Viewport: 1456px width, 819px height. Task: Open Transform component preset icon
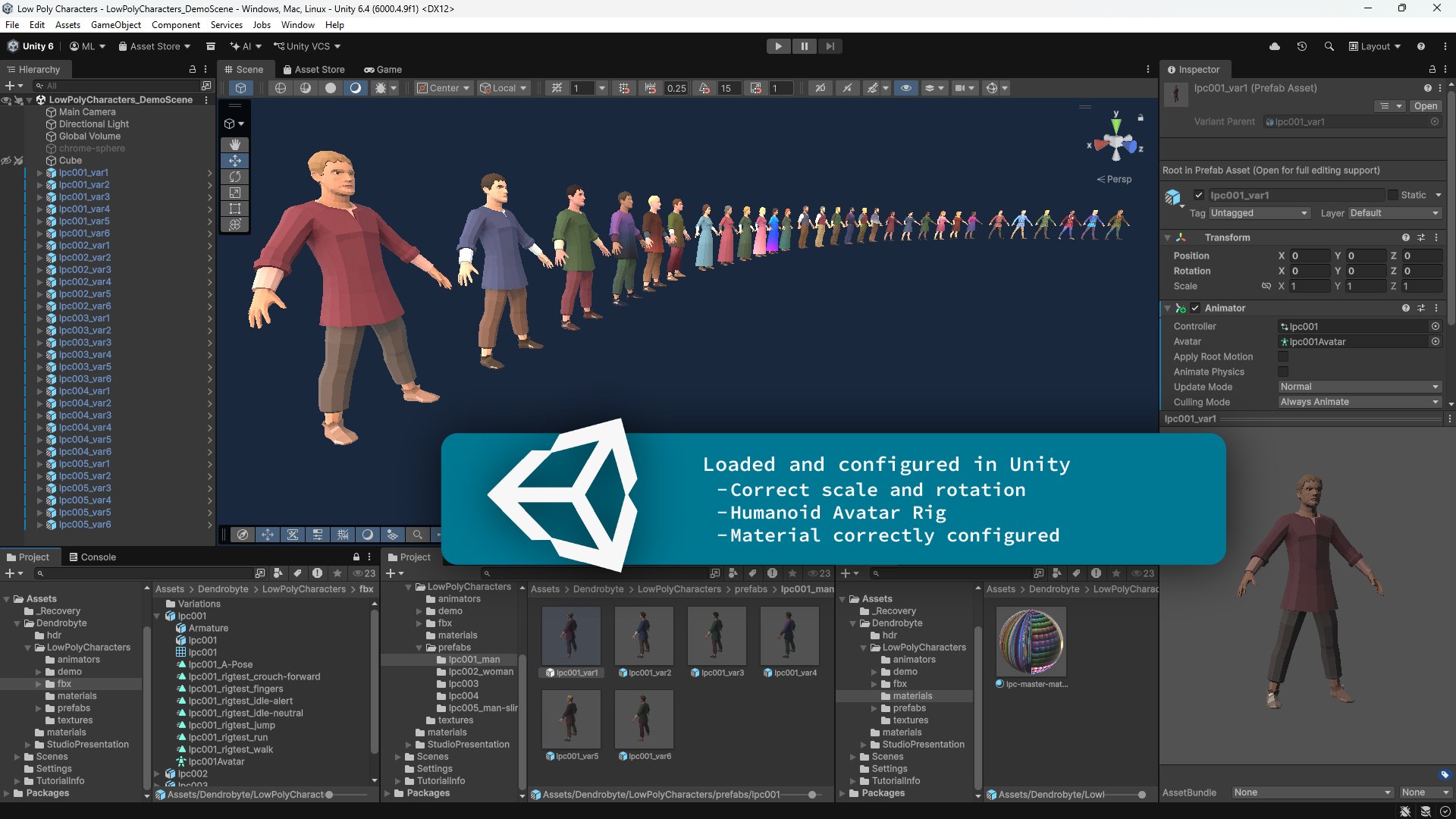point(1421,237)
